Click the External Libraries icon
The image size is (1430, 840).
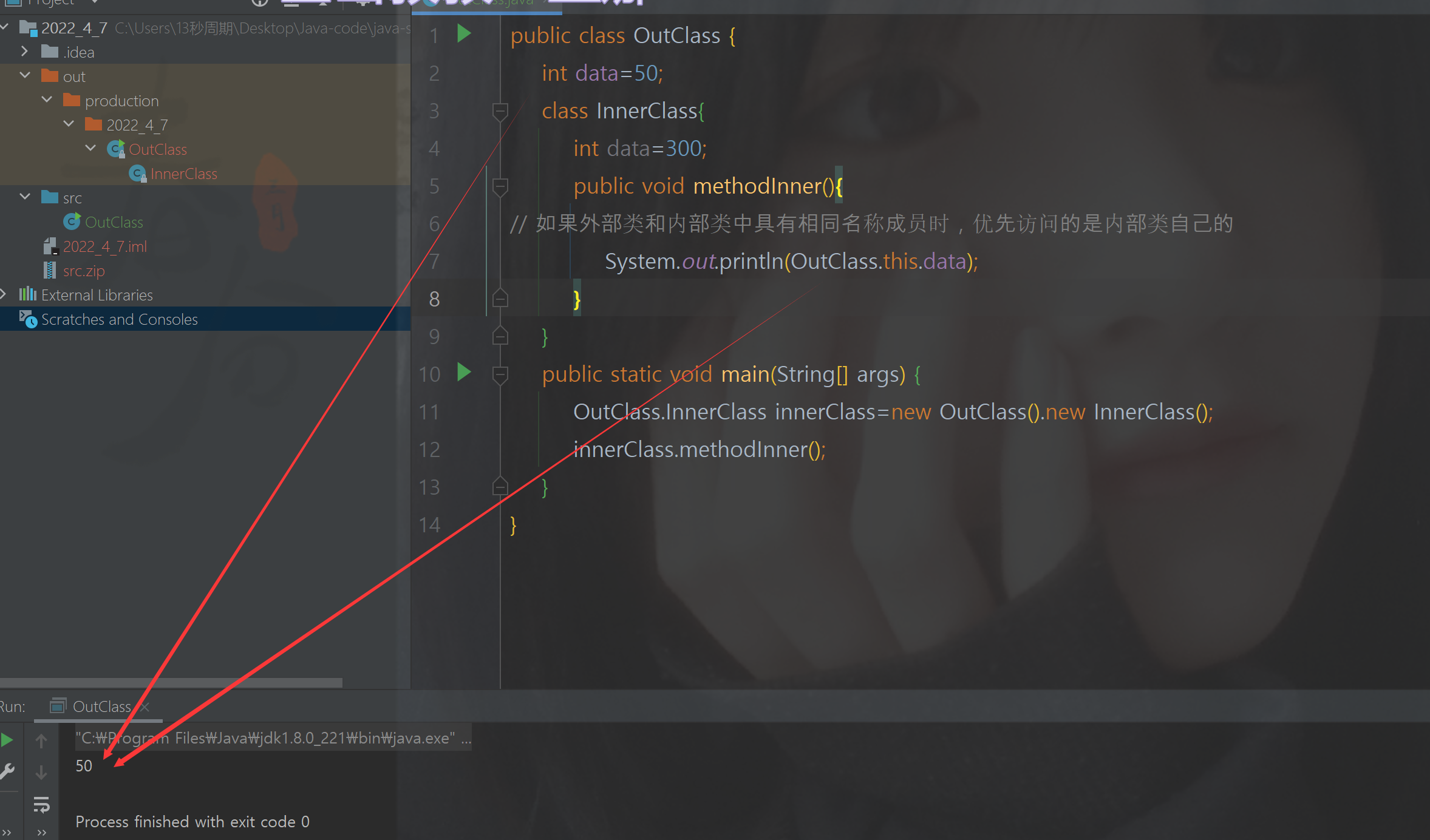coord(28,294)
